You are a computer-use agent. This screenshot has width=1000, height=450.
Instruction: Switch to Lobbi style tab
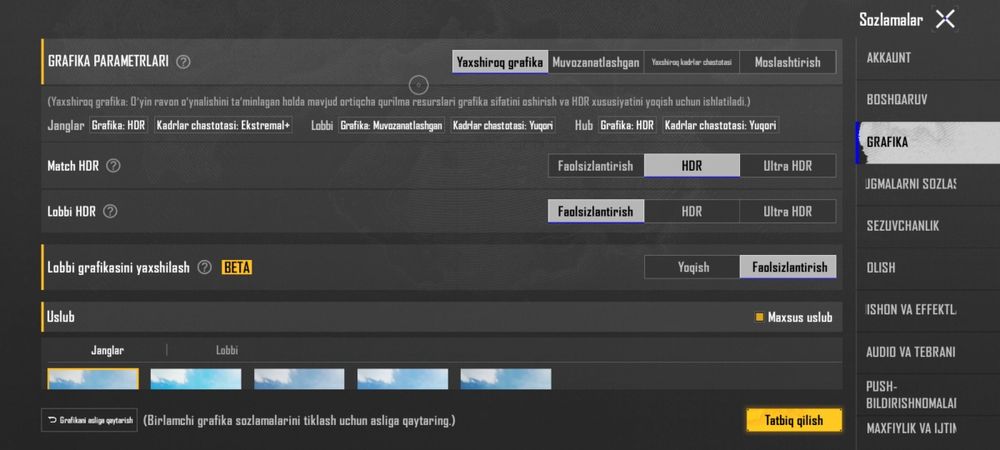click(x=227, y=350)
